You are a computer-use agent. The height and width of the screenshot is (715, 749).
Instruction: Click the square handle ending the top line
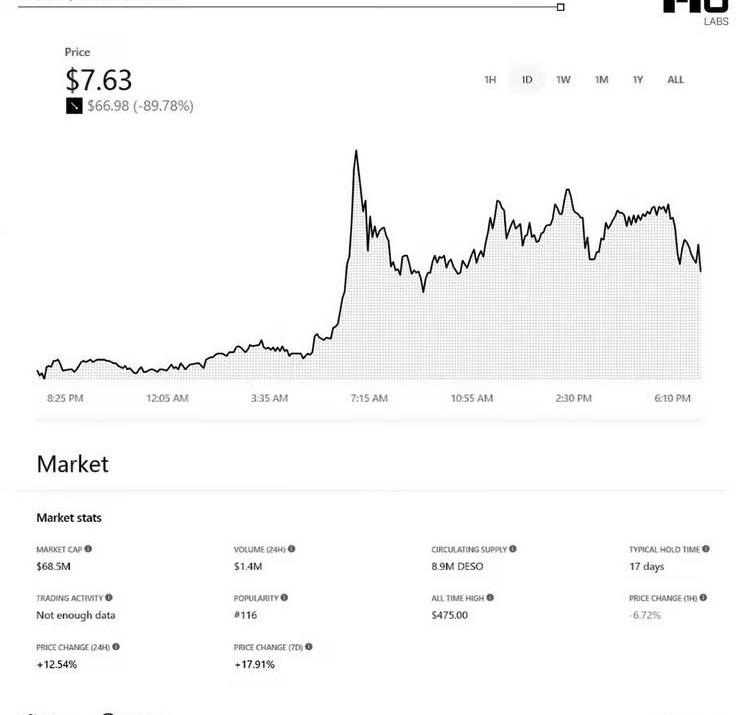(x=560, y=7)
